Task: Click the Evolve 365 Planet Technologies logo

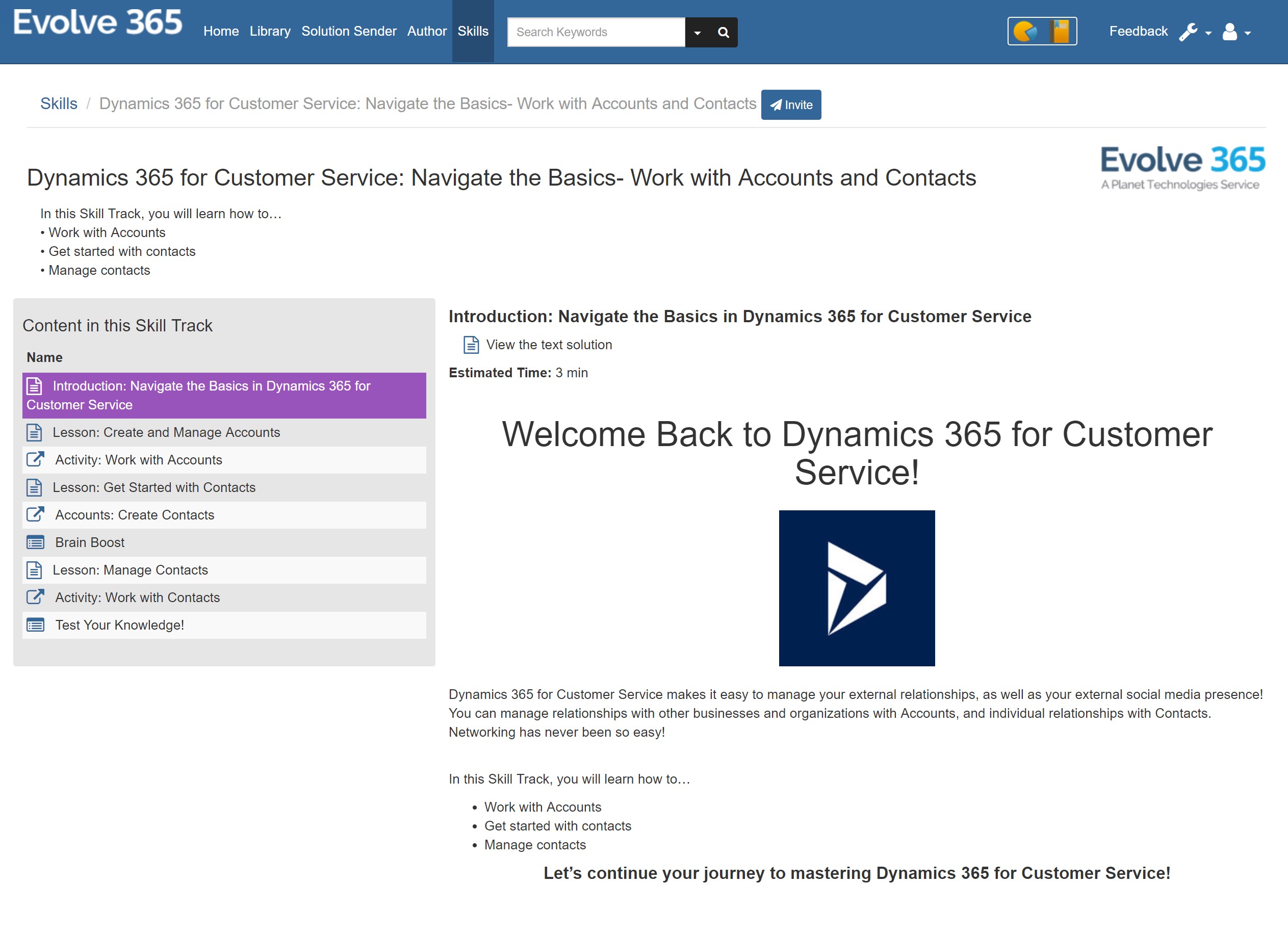Action: pos(1182,168)
